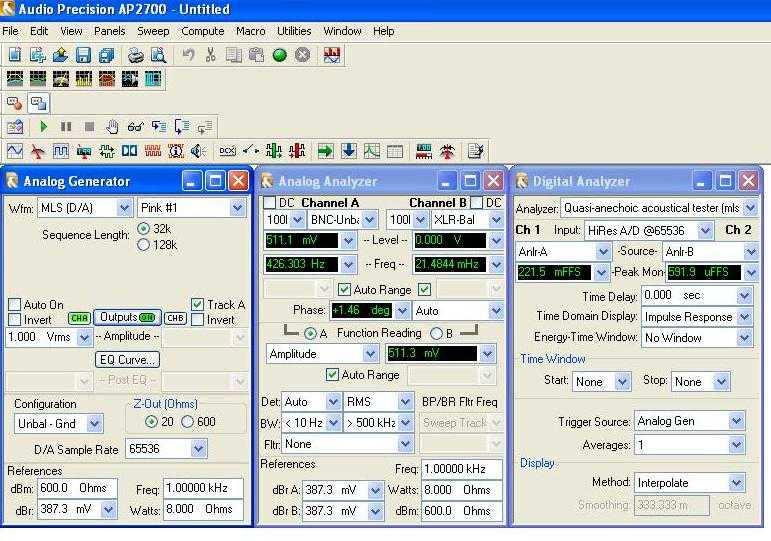Open the Macro menu

click(x=250, y=31)
